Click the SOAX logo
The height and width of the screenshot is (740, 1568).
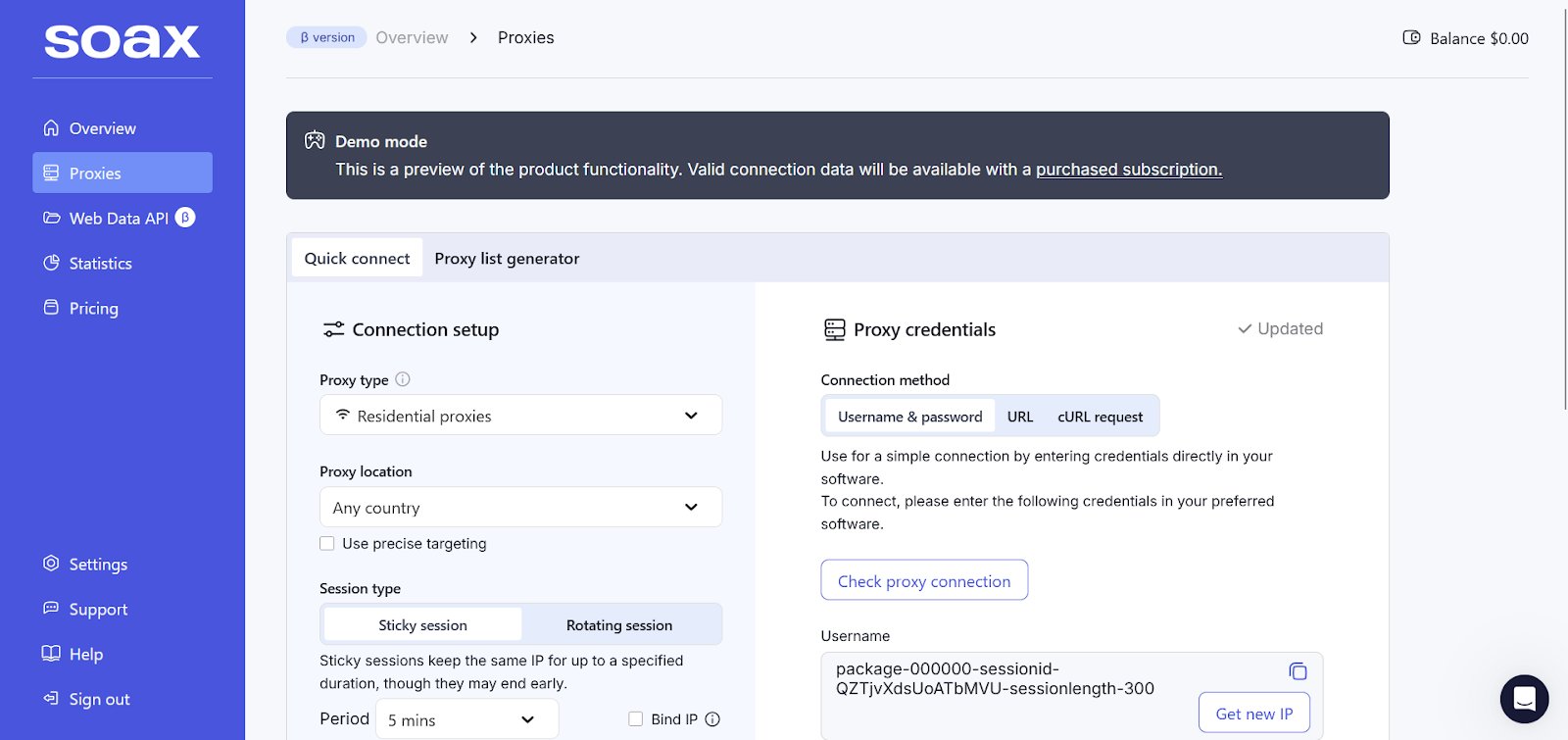click(x=122, y=41)
